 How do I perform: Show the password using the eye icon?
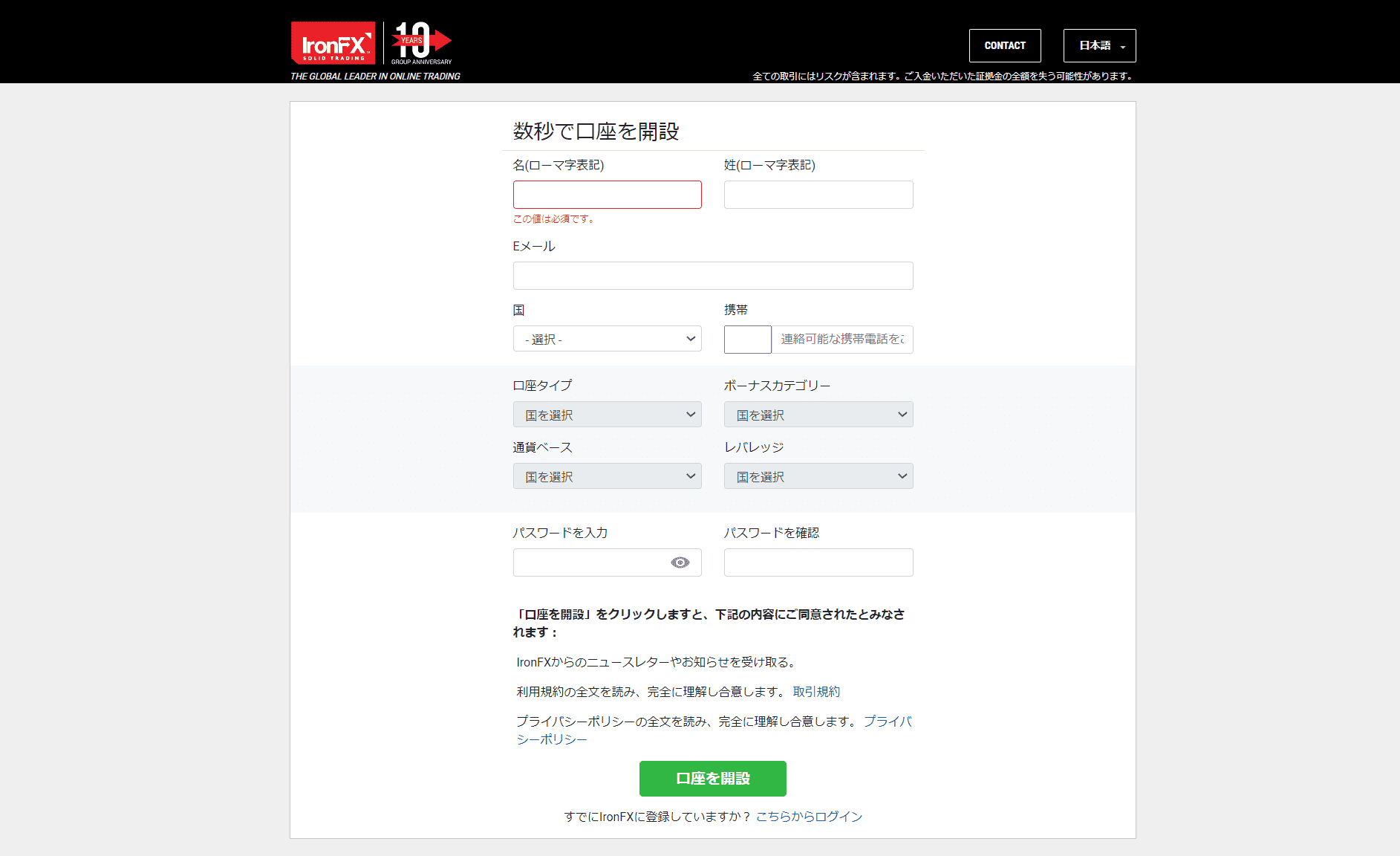coord(680,562)
